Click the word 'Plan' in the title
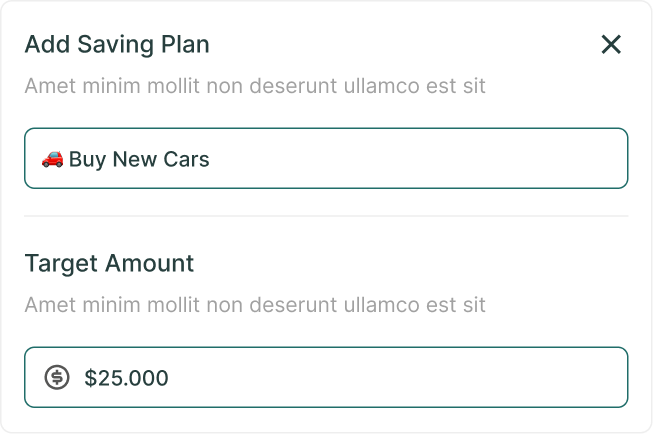Image resolution: width=653 pixels, height=434 pixels. pos(189,44)
